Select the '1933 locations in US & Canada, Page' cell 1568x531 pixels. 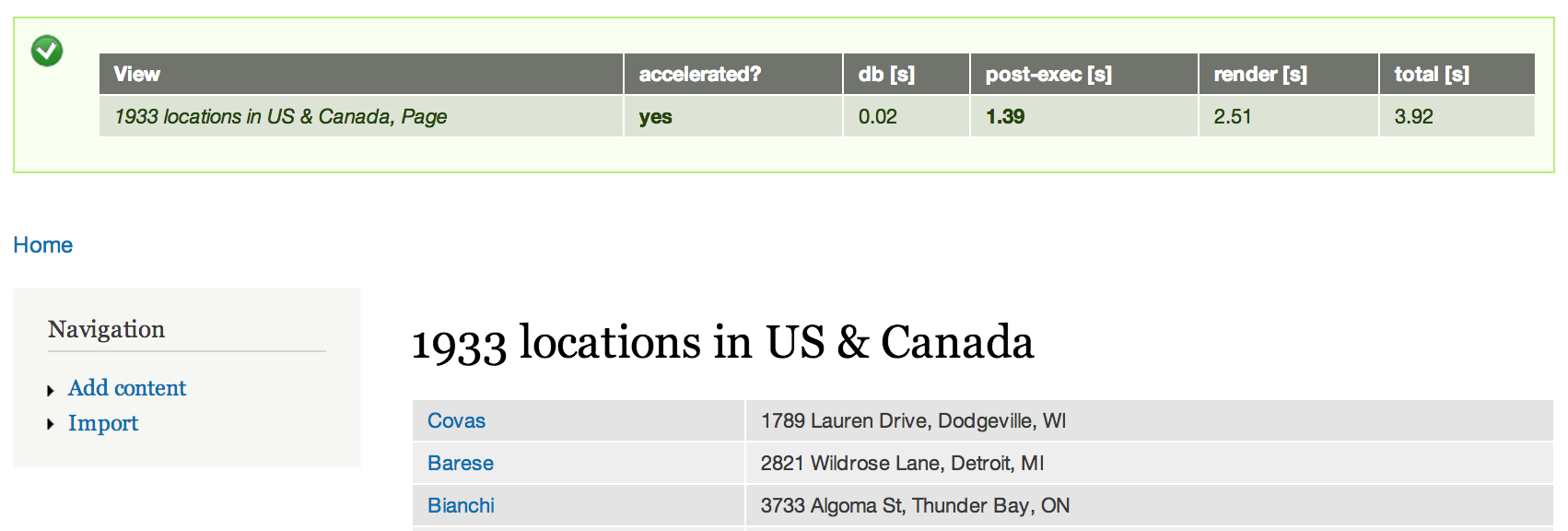(361, 116)
